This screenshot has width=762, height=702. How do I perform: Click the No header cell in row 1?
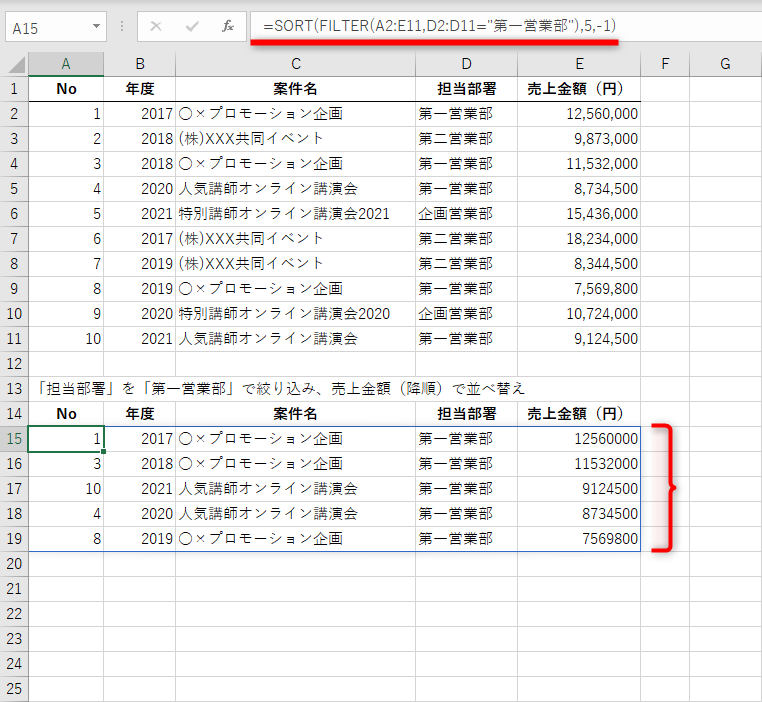click(x=66, y=89)
